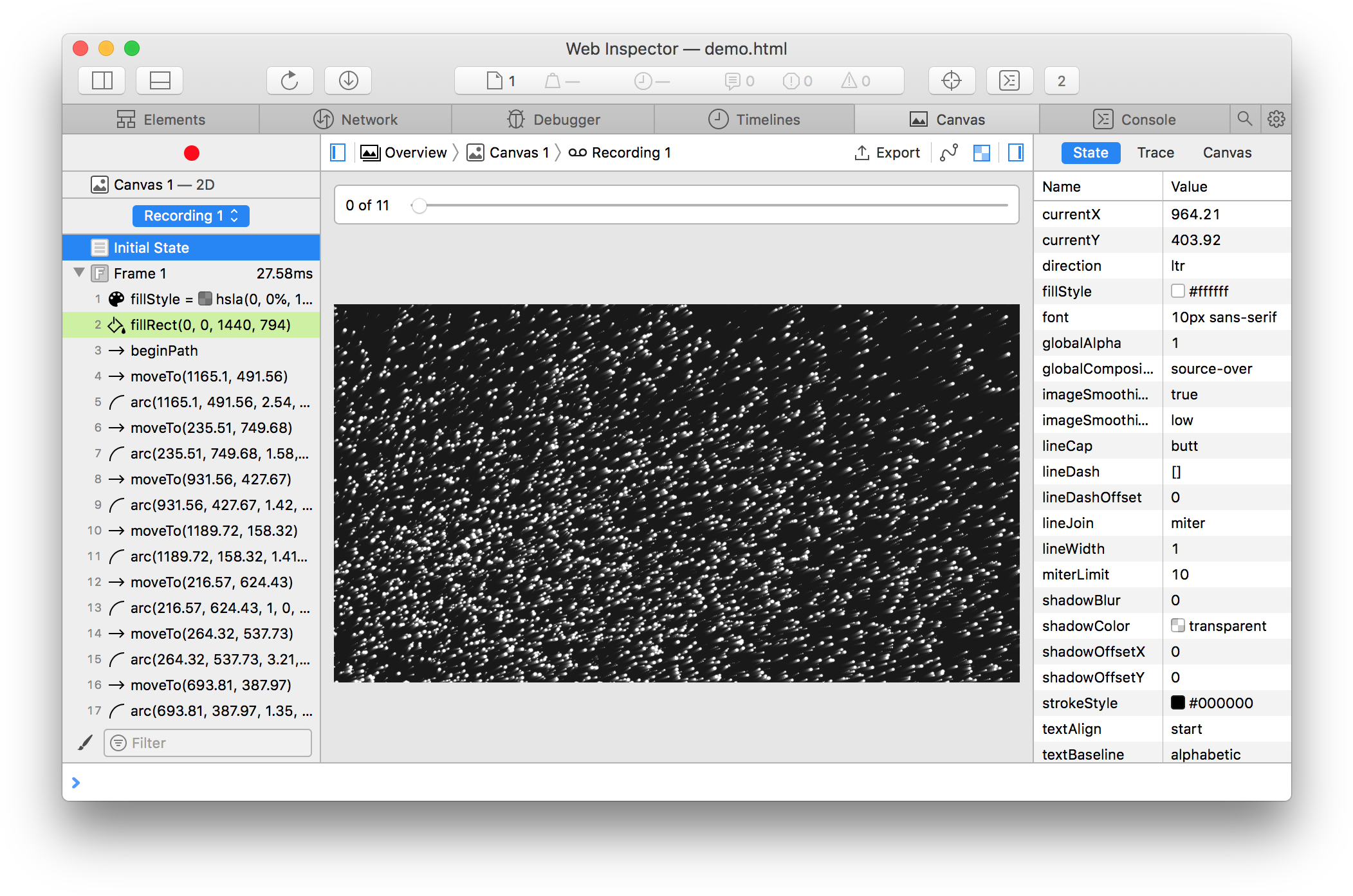Dock the inspector to the side

pos(102,81)
